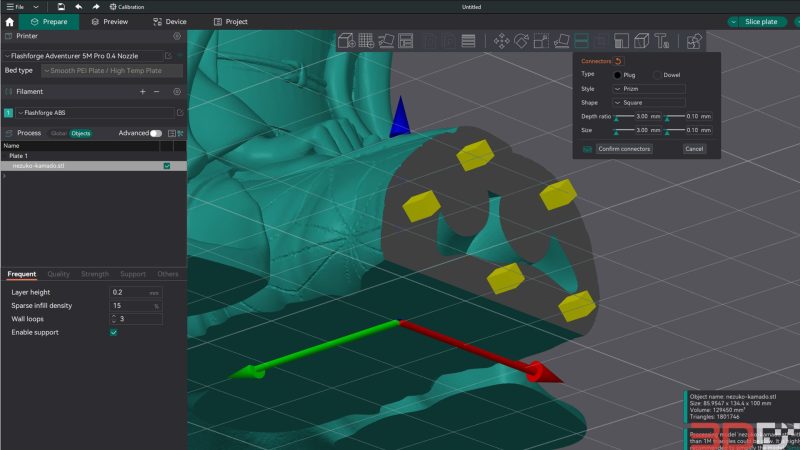
Task: Open the Quality settings tab
Action: click(58, 274)
